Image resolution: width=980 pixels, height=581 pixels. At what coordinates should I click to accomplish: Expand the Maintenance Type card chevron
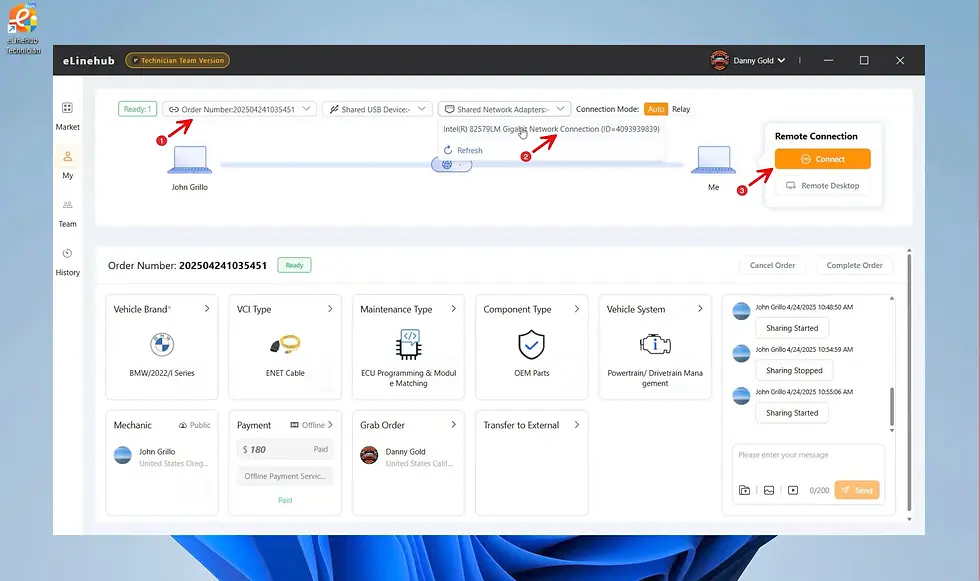coord(454,309)
